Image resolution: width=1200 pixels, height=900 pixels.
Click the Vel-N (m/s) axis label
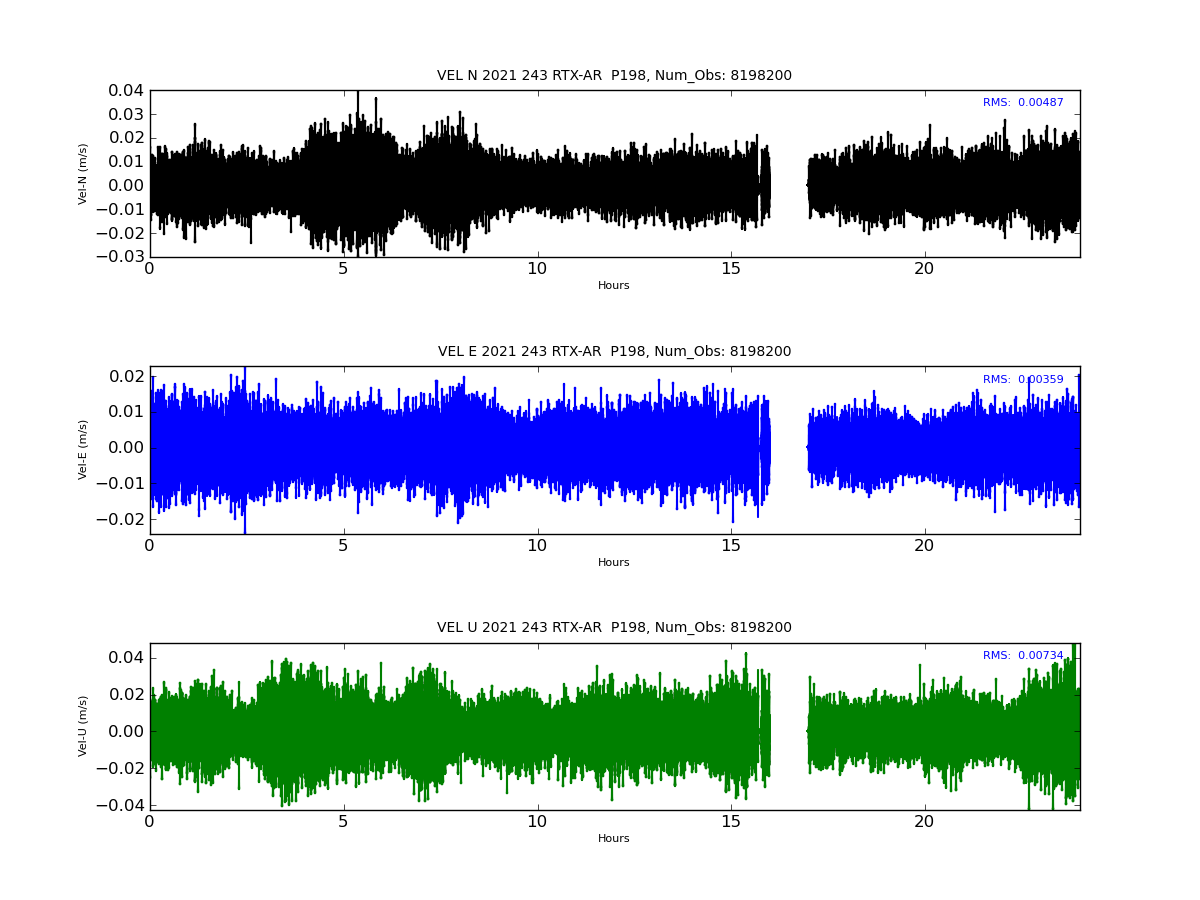(x=84, y=173)
